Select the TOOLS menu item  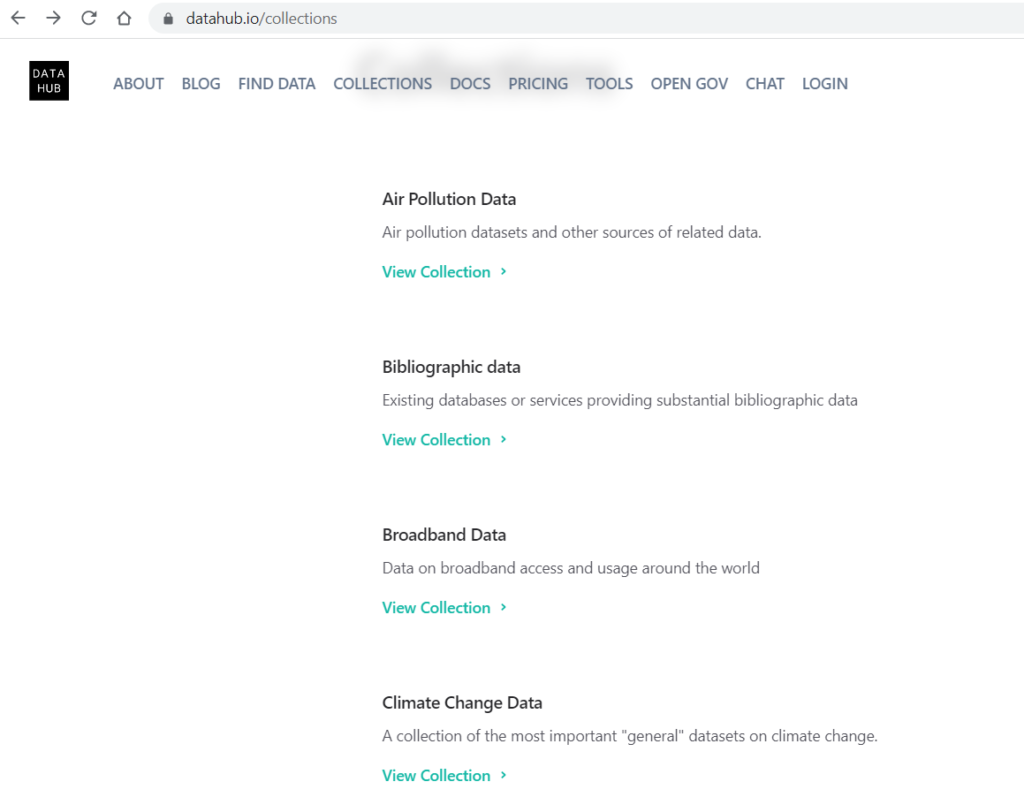click(609, 84)
